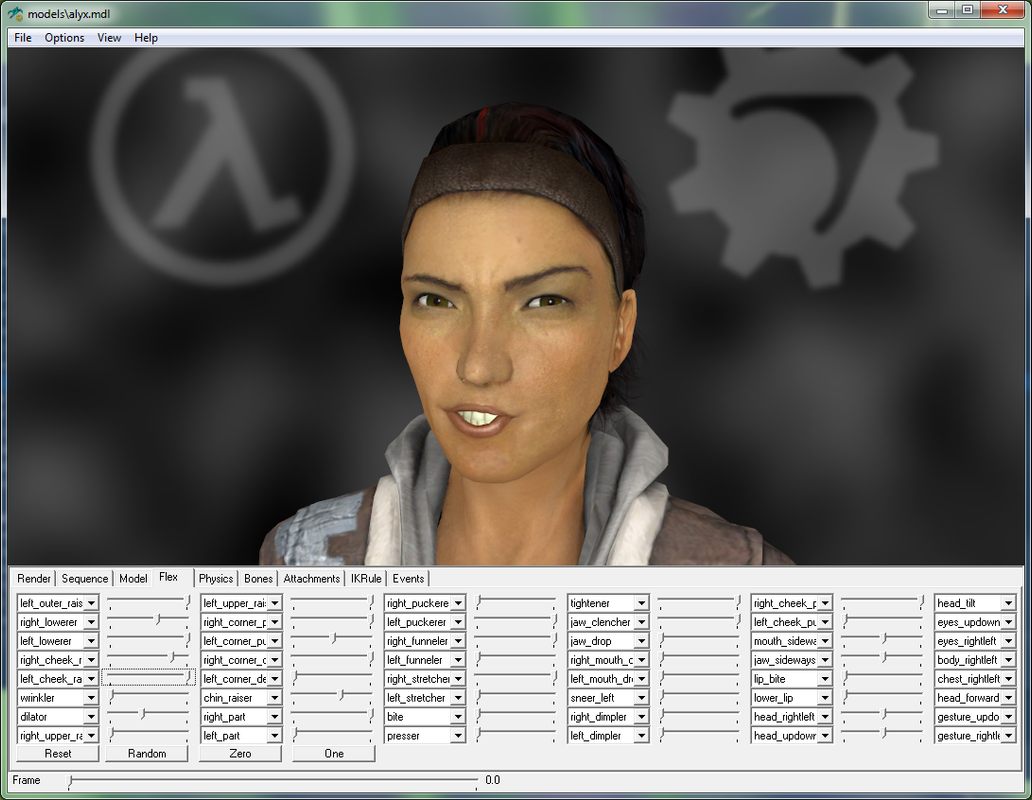
Task: Switch to the Model tab
Action: [133, 578]
